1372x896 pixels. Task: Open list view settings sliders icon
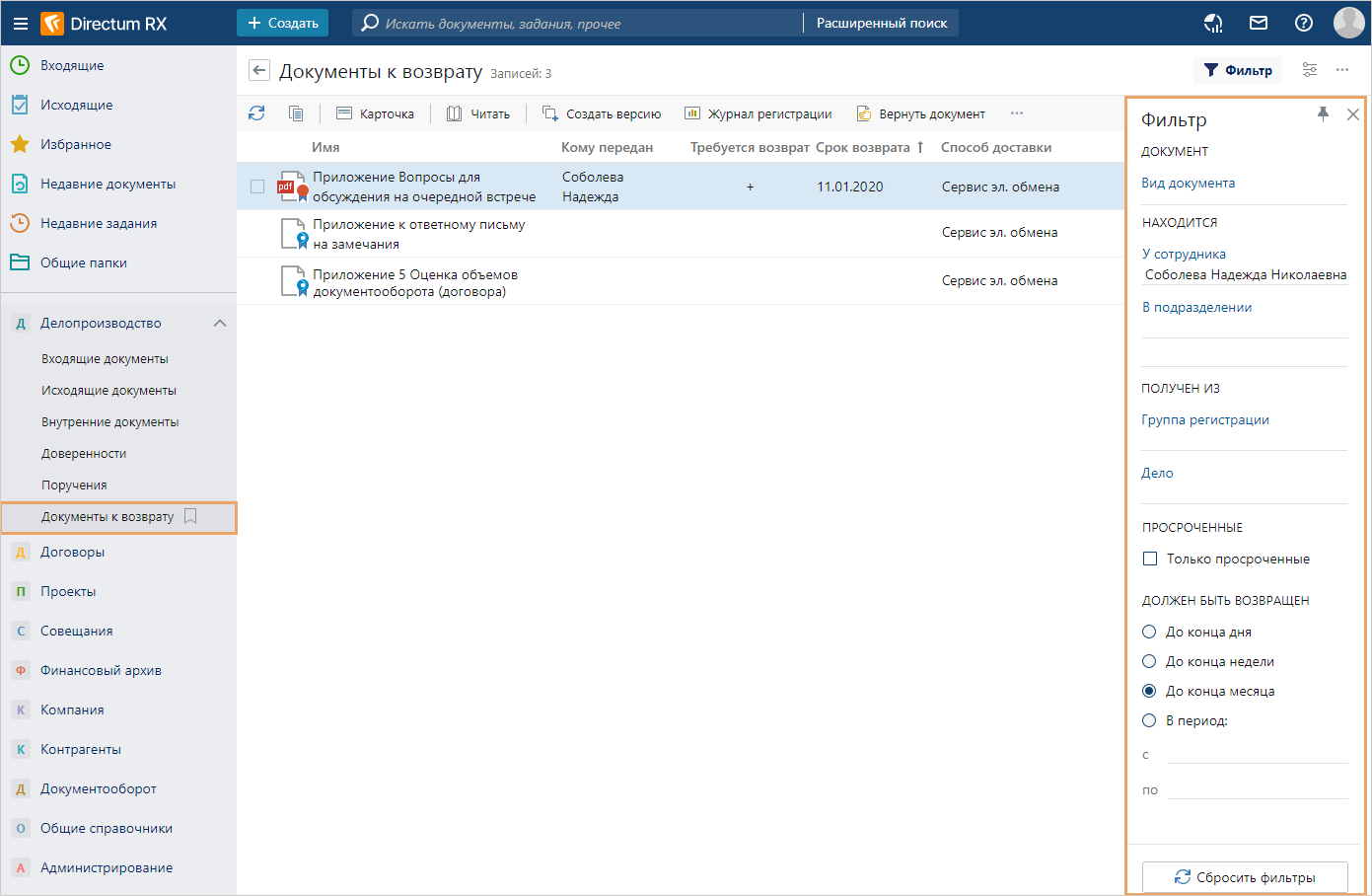(x=1310, y=70)
